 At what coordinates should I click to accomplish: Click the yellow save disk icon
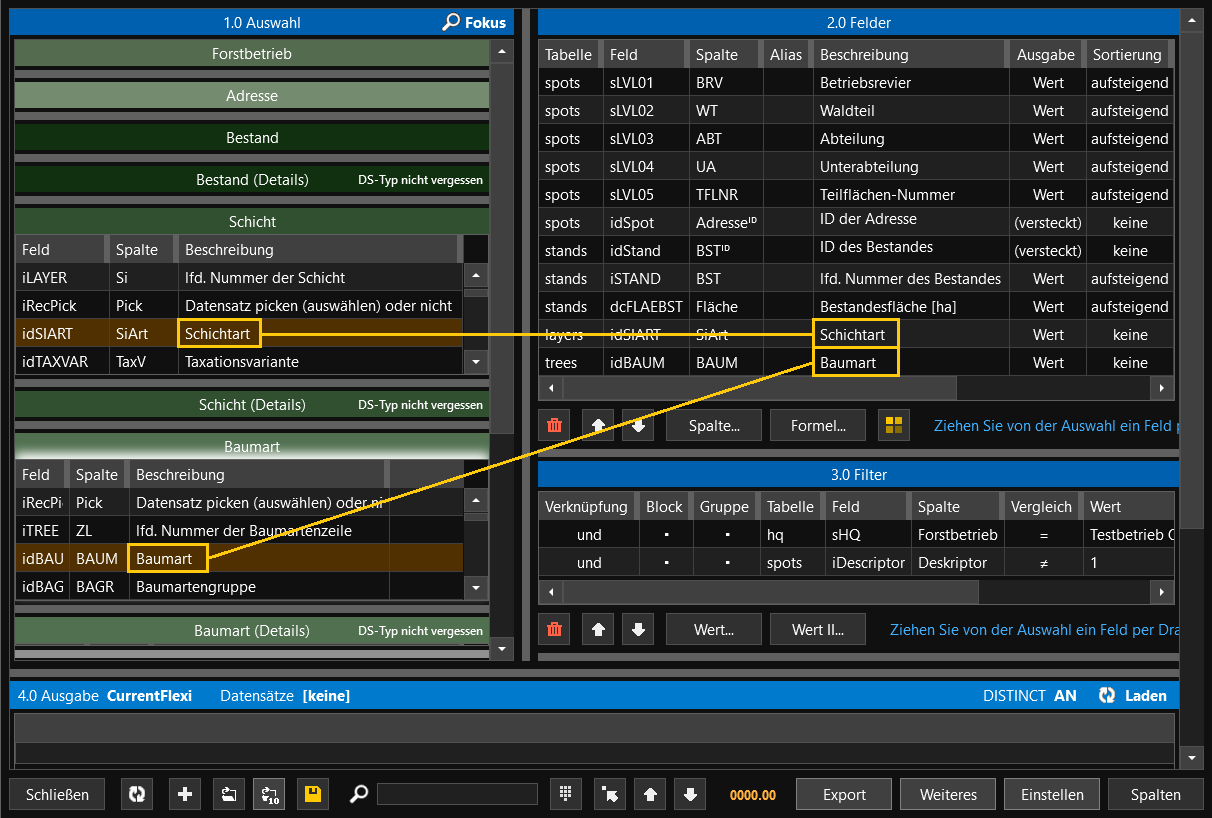pos(312,794)
